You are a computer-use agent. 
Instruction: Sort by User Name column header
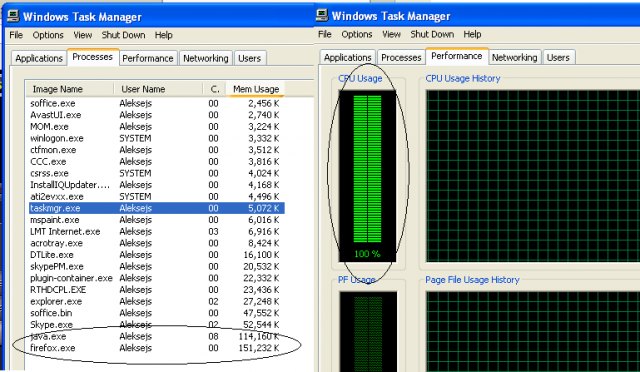pos(158,89)
